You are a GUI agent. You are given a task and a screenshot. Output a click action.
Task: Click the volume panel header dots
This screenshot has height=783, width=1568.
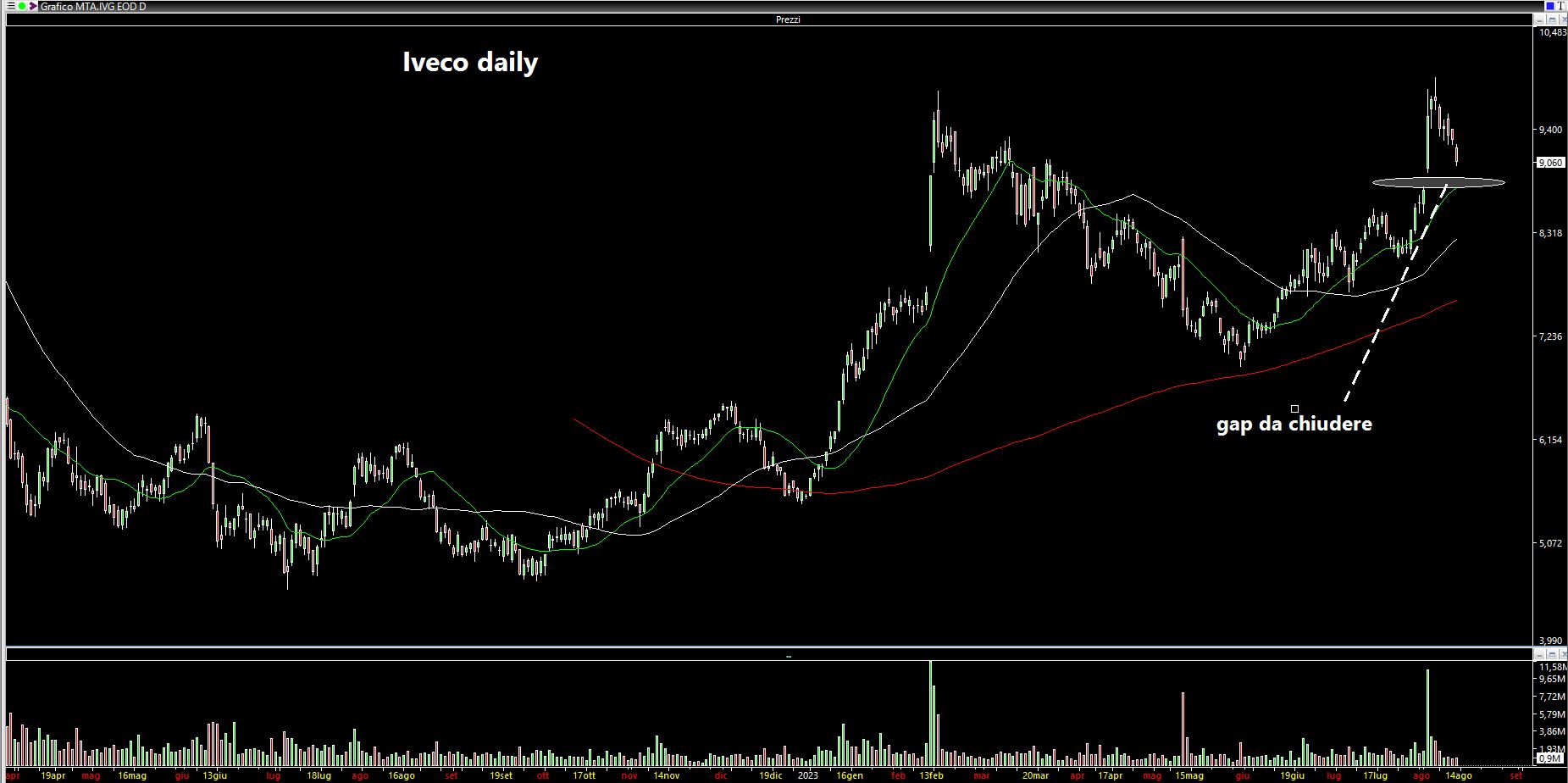[789, 656]
